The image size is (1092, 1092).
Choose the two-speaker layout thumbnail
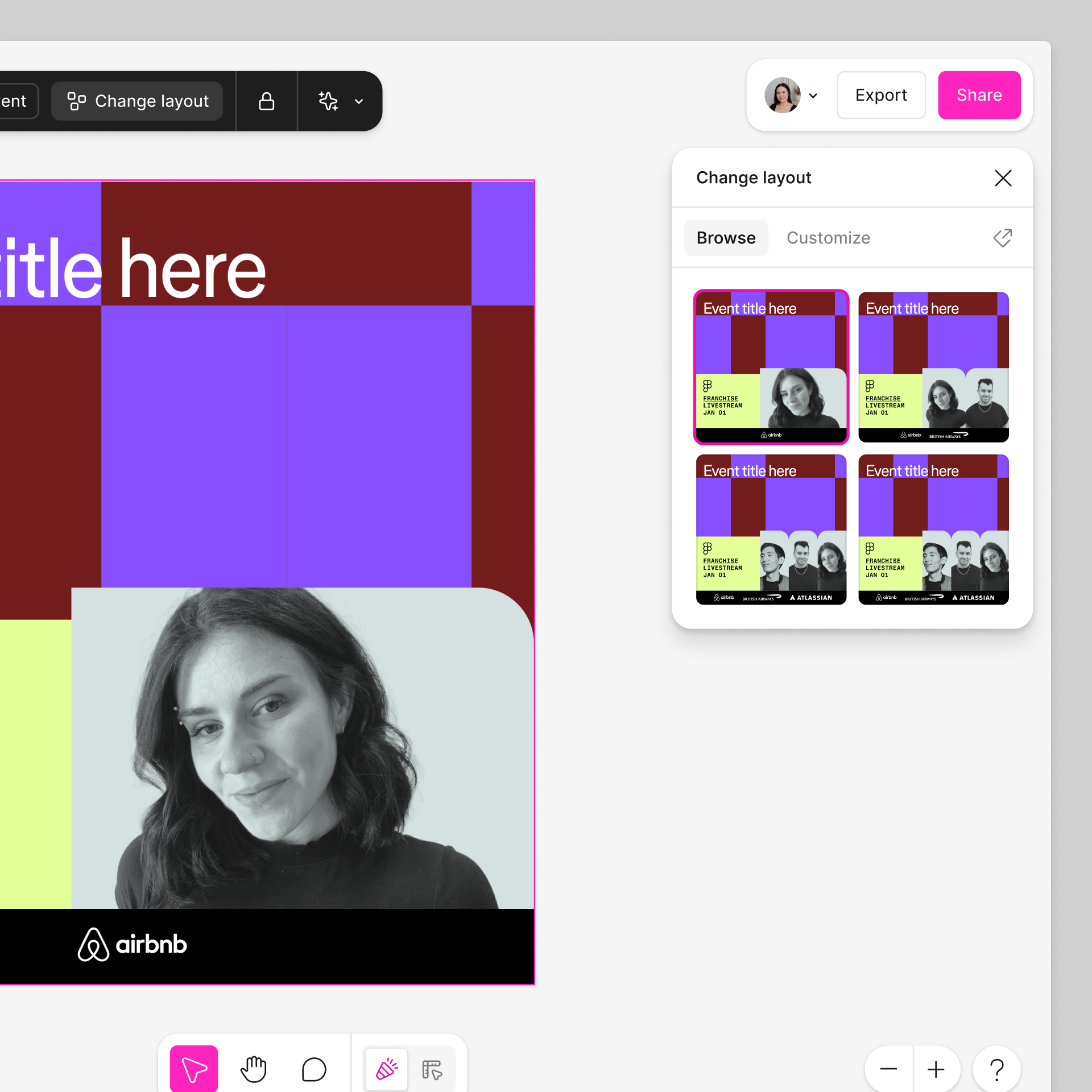(933, 367)
